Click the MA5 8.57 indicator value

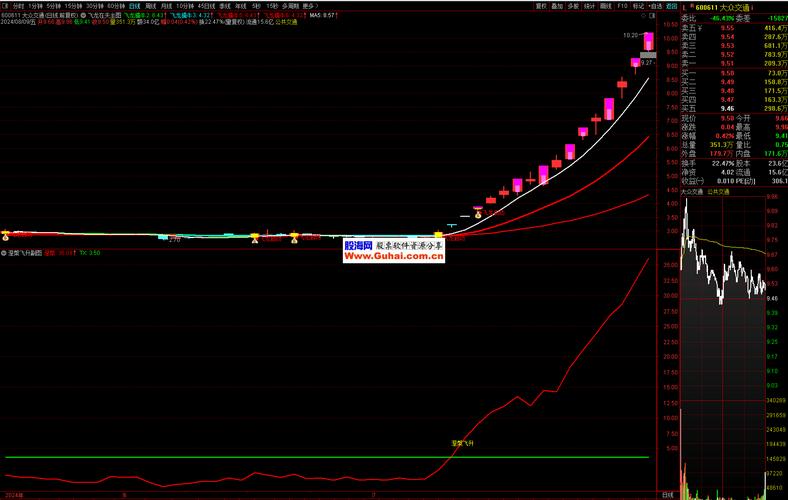click(x=322, y=16)
